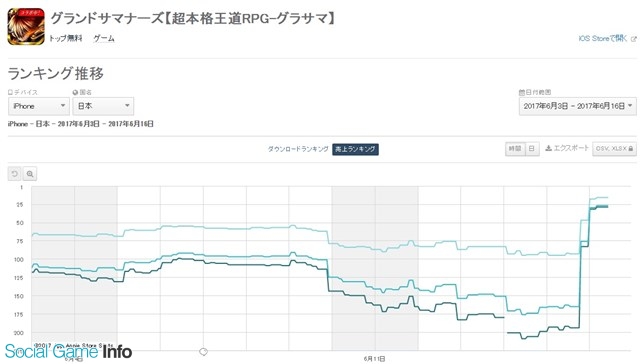Click the speech bubble marker below chart
Image resolution: width=640 pixels, height=364 pixels.
pos(203,352)
